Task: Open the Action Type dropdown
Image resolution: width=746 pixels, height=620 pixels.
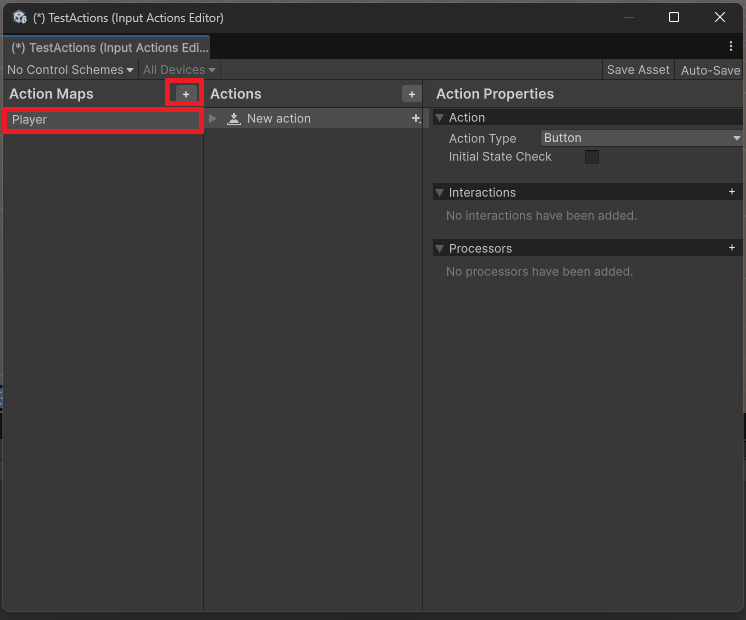Action: (x=641, y=138)
